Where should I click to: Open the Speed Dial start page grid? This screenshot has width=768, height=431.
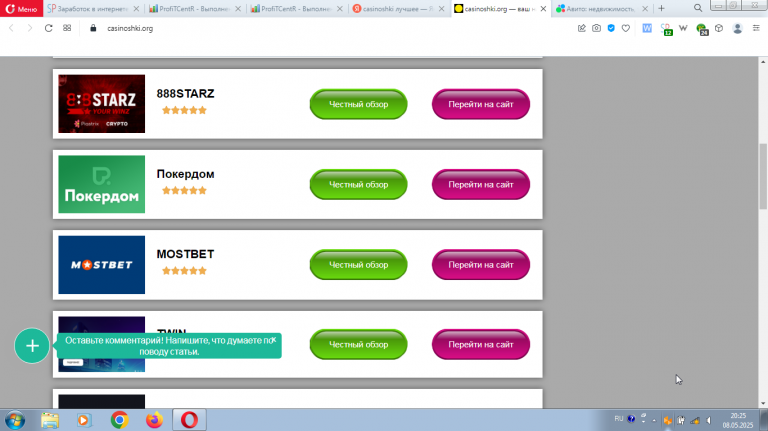67,28
